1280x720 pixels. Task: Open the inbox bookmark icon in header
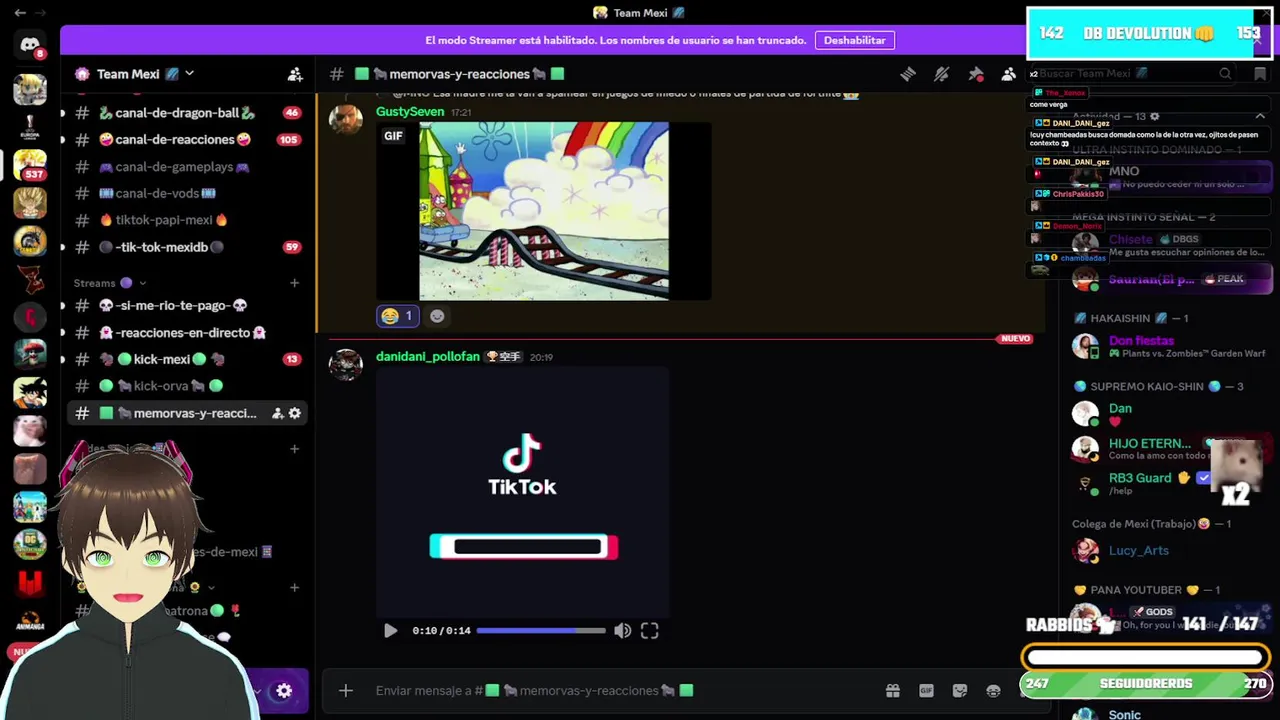point(1259,74)
